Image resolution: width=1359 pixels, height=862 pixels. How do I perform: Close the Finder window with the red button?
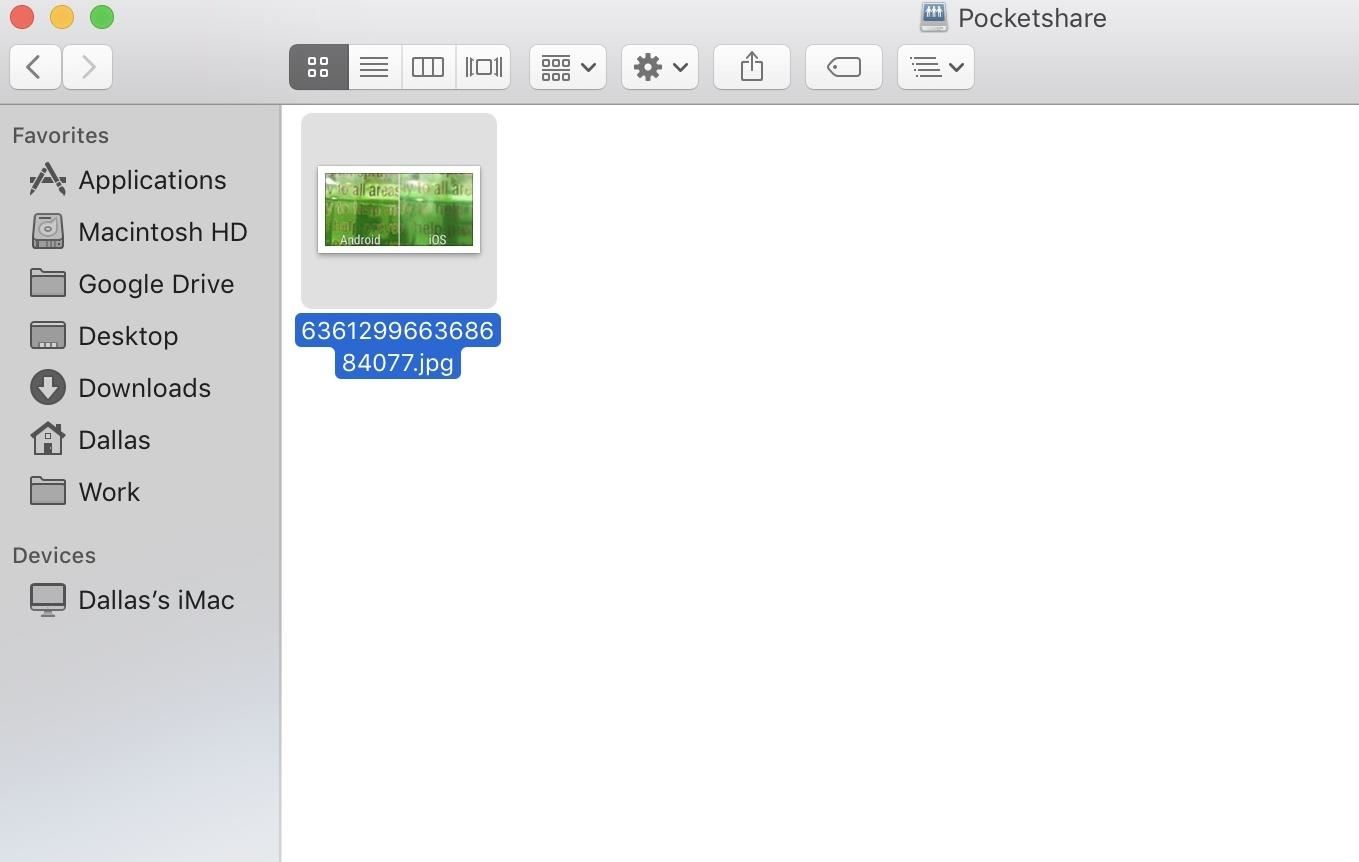(x=22, y=17)
